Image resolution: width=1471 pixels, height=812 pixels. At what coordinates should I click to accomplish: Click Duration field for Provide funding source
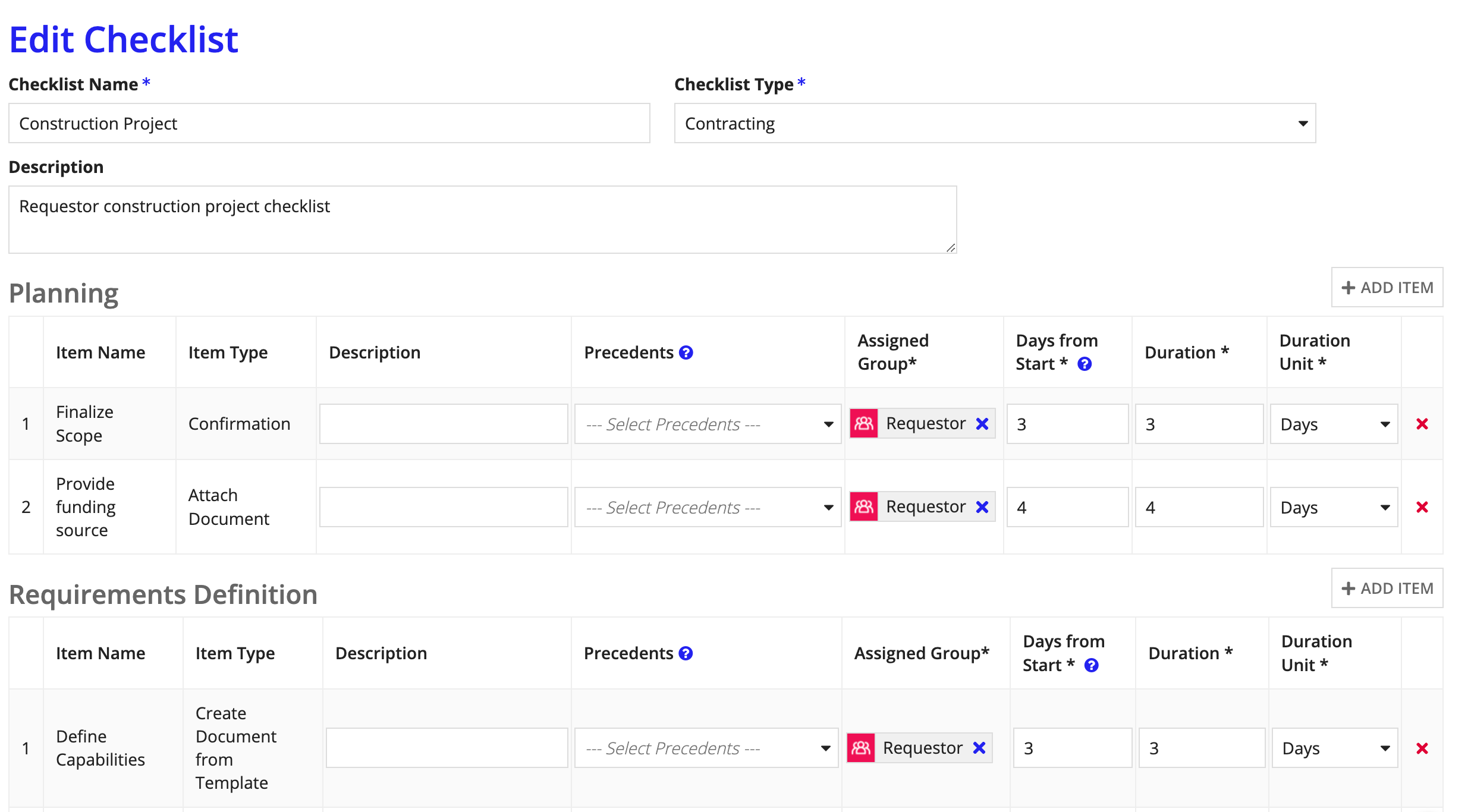pos(1199,507)
